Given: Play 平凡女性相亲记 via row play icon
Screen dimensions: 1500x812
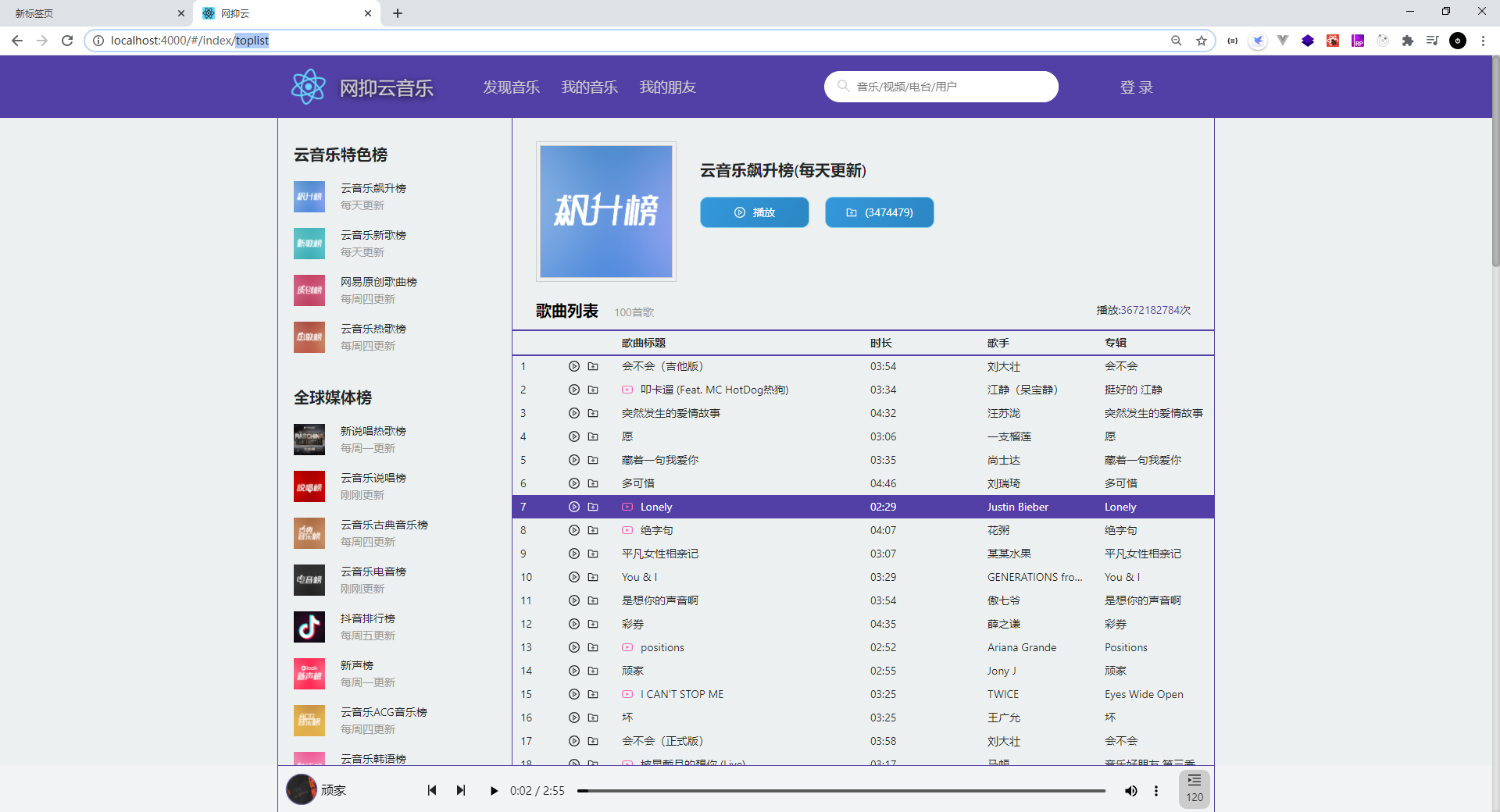Looking at the screenshot, I should pos(573,554).
